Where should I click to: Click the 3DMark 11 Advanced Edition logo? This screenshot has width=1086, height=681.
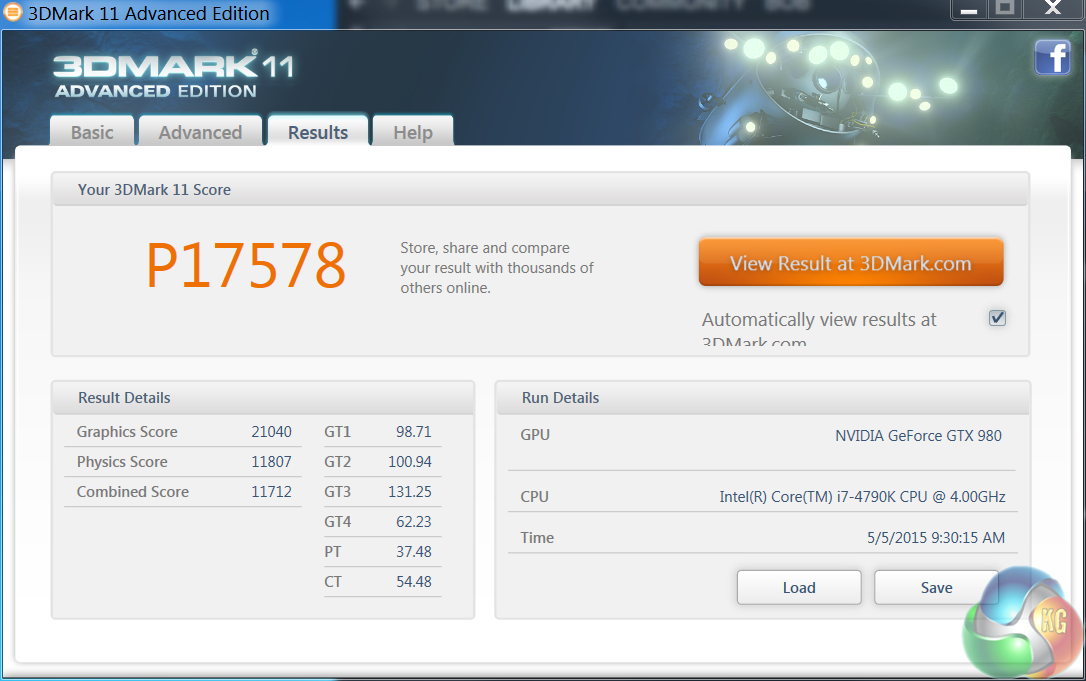[x=174, y=74]
